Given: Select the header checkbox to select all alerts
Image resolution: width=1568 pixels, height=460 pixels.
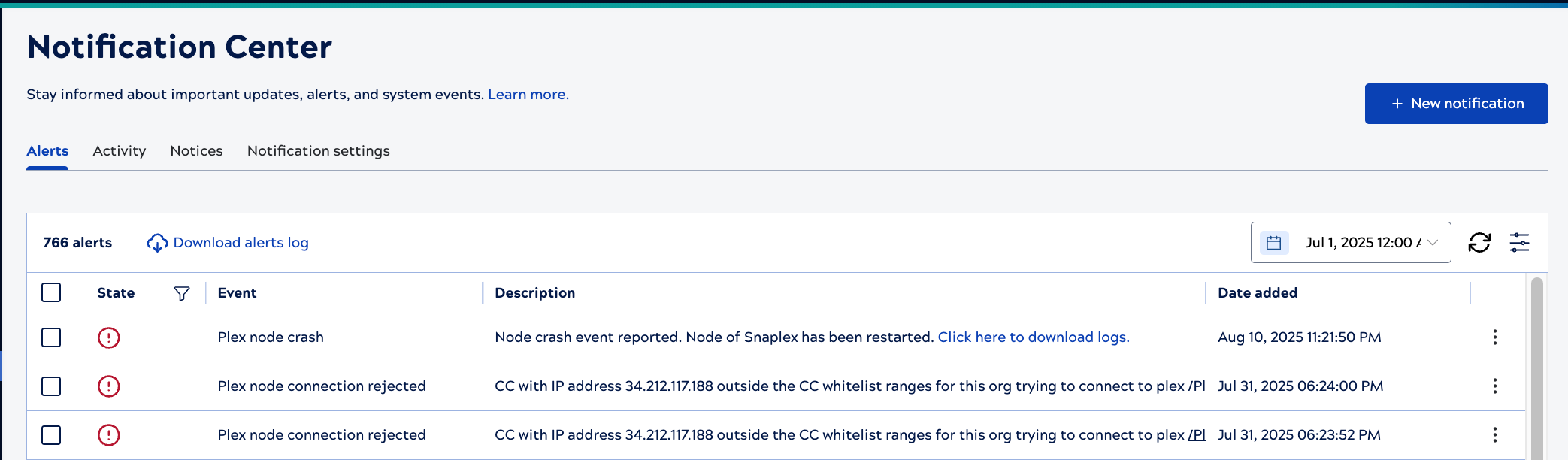Looking at the screenshot, I should point(50,292).
